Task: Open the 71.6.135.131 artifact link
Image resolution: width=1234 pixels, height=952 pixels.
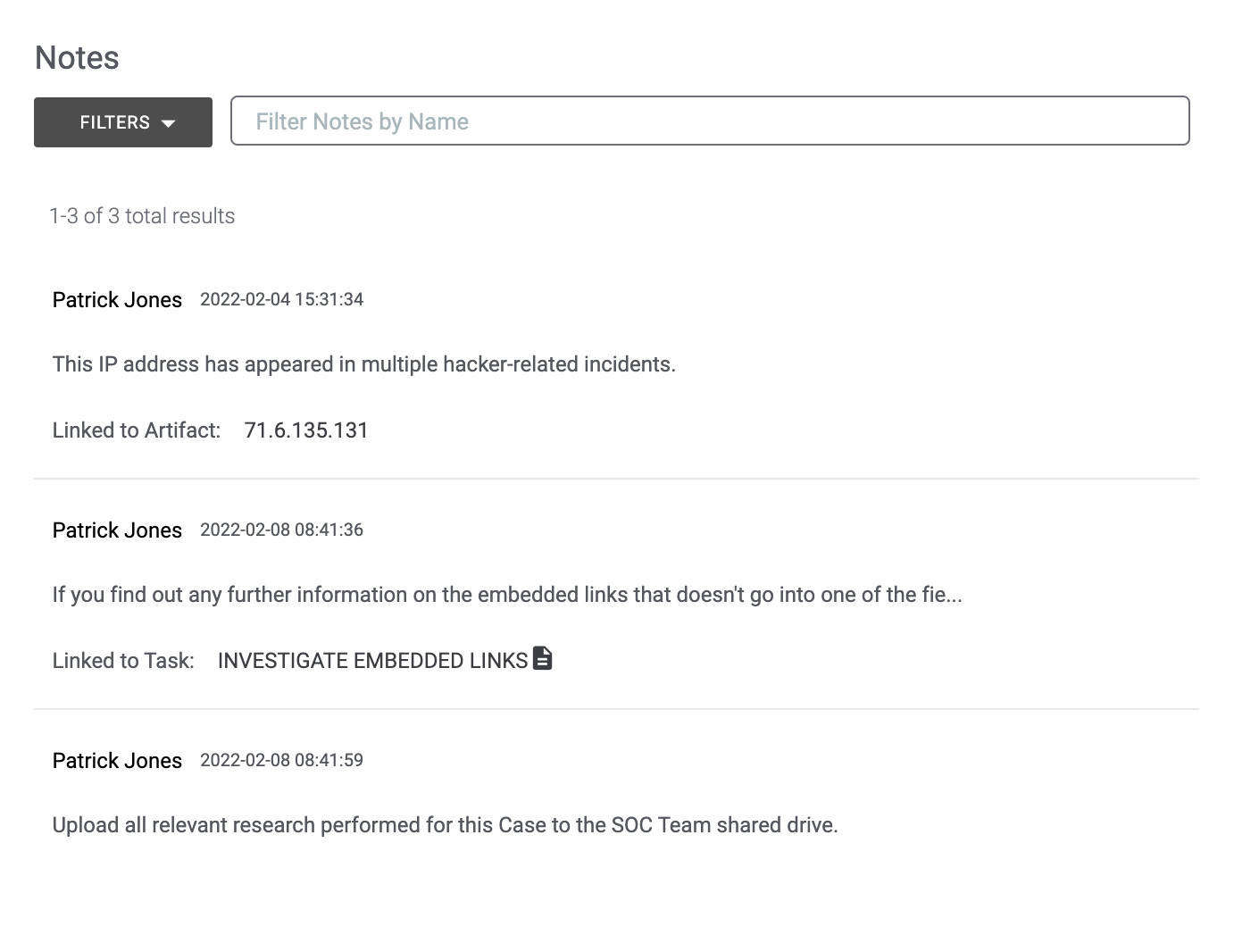Action: 306,430
